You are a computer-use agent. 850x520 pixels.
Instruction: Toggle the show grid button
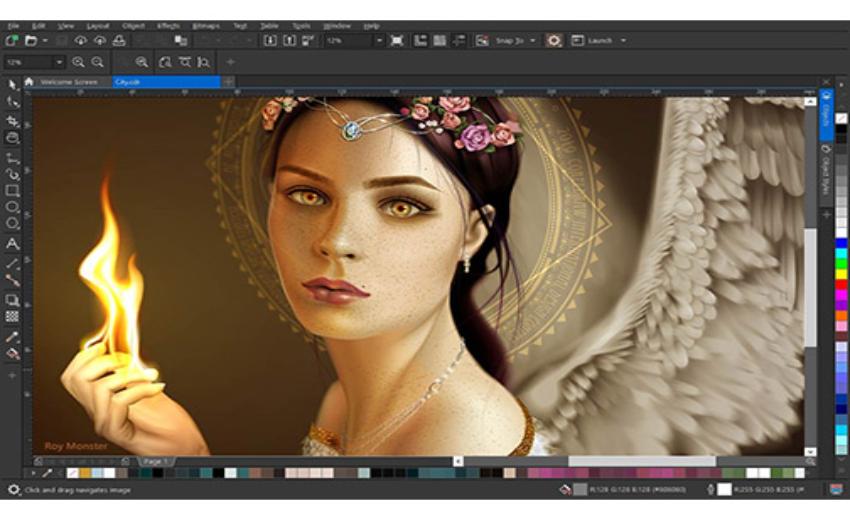tap(440, 41)
